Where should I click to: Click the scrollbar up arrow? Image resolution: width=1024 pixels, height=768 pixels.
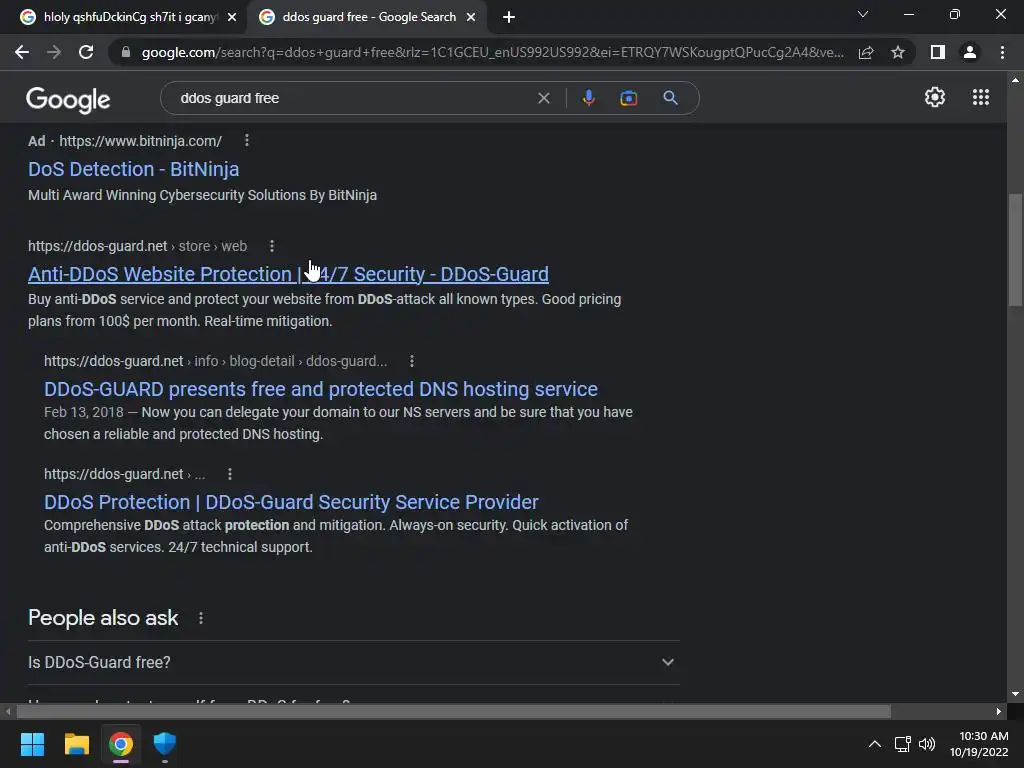point(1015,80)
